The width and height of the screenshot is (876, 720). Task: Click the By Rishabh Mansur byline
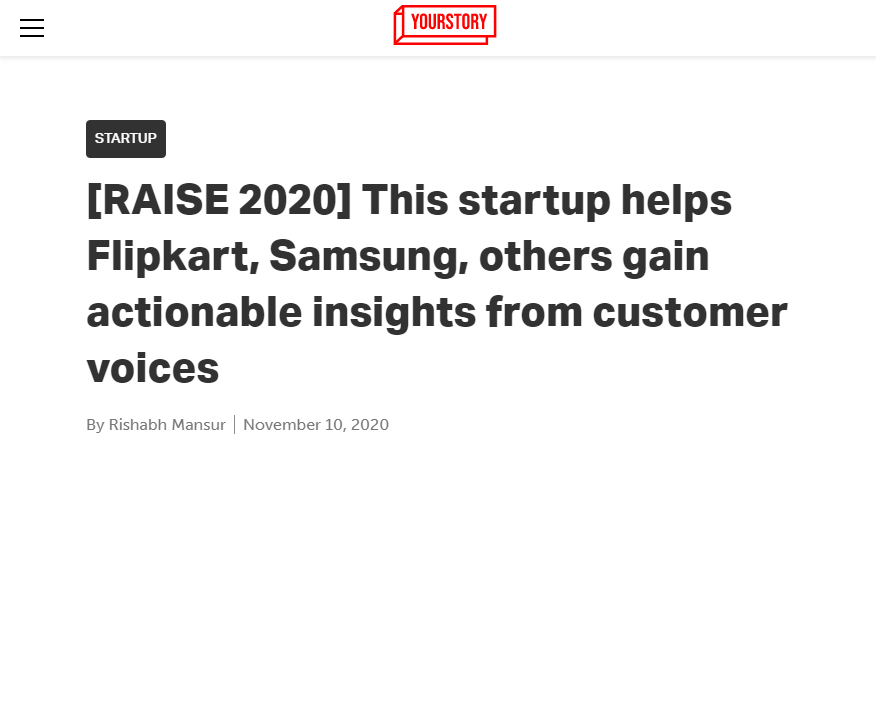coord(156,424)
